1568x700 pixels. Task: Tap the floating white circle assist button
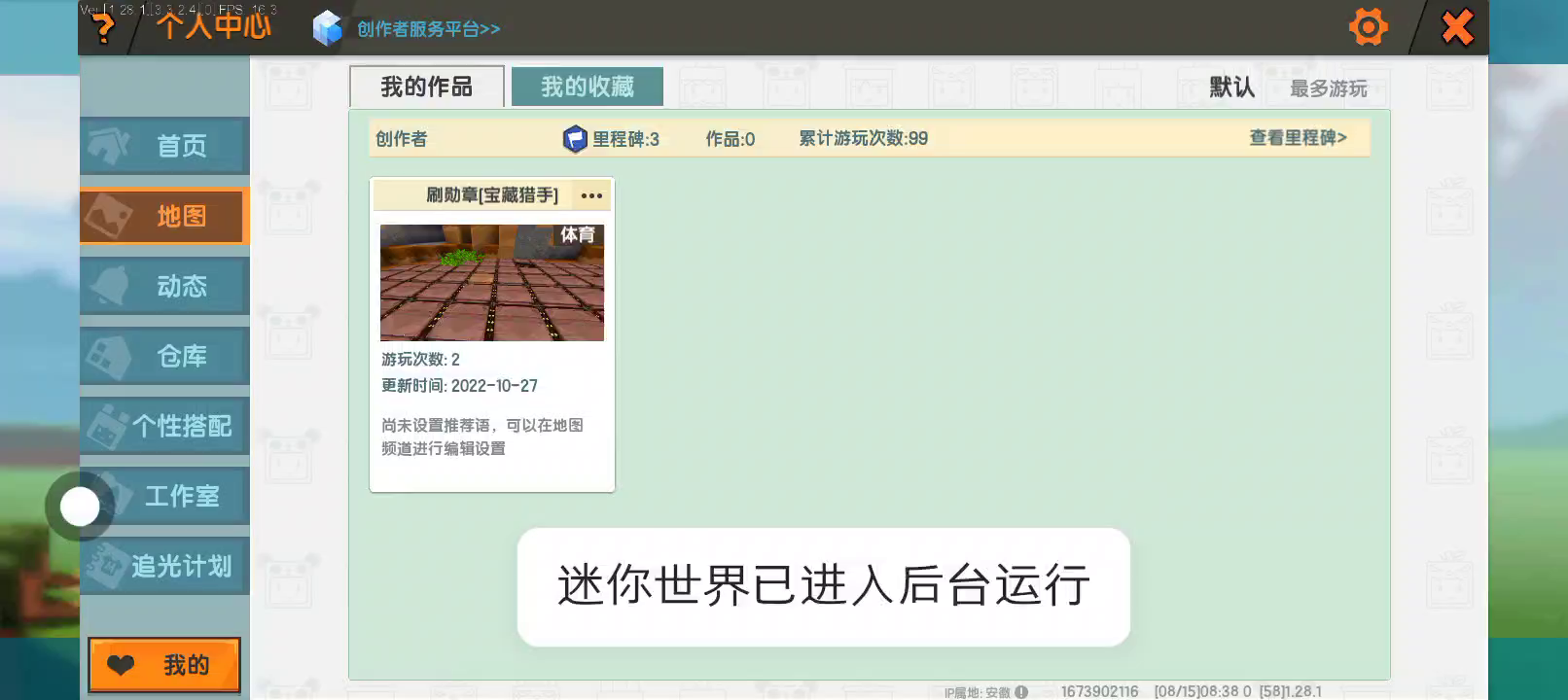tap(80, 507)
